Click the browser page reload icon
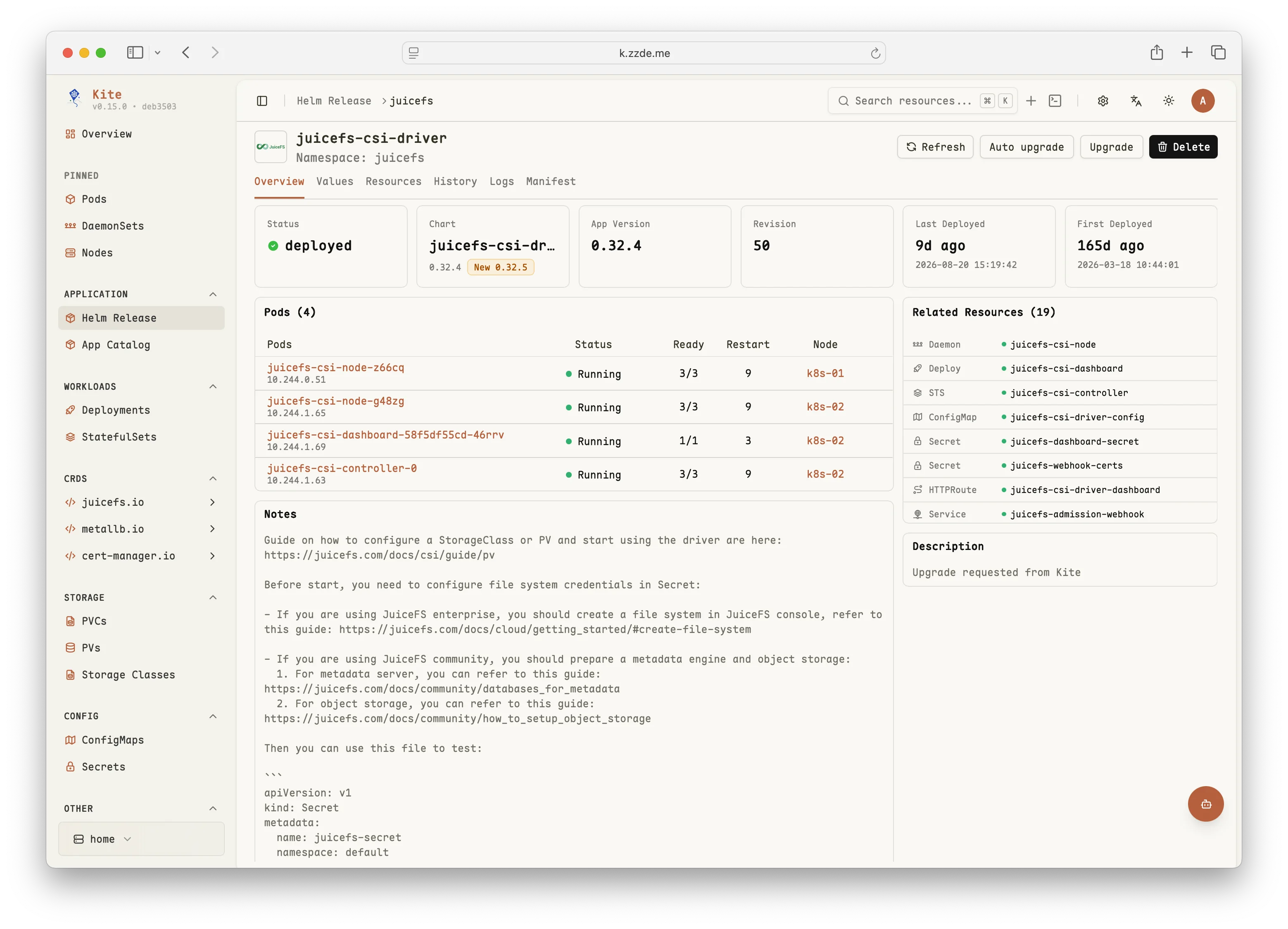1288x929 pixels. (875, 53)
